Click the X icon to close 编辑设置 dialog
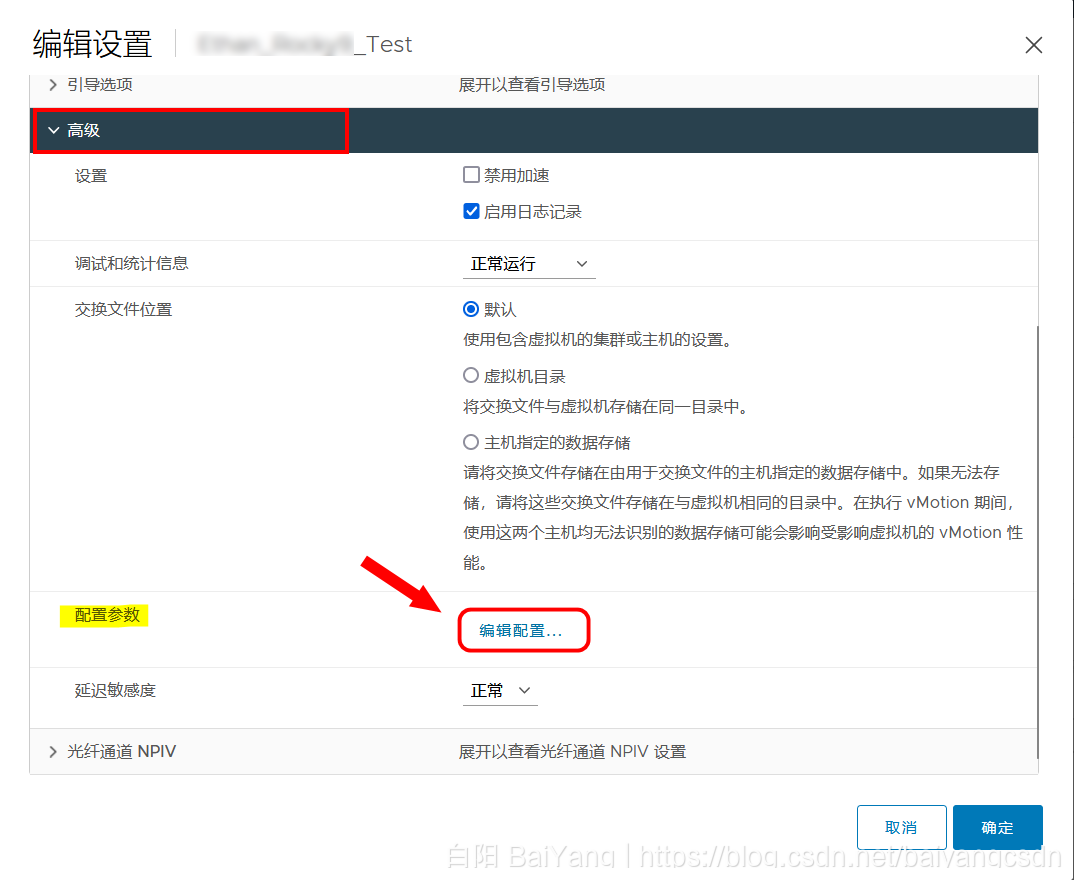This screenshot has height=880, width=1074. coord(1033,44)
